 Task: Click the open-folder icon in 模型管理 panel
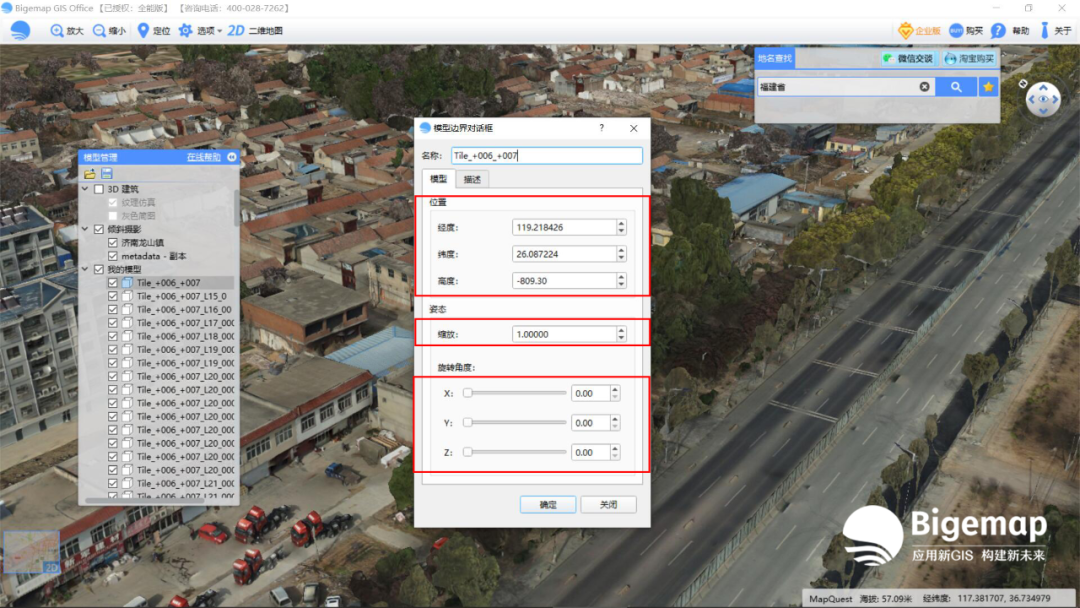point(90,174)
